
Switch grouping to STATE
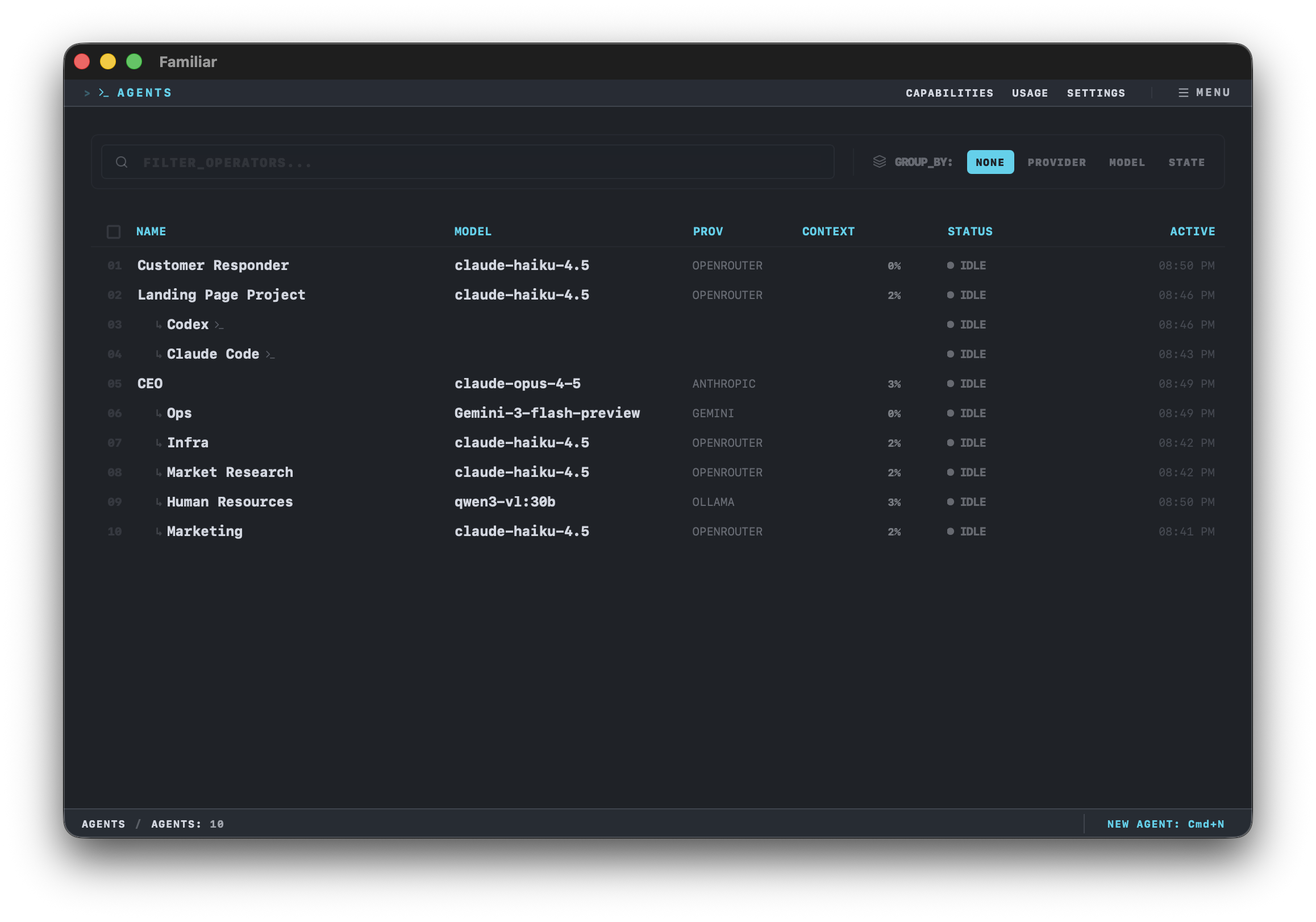(1186, 162)
